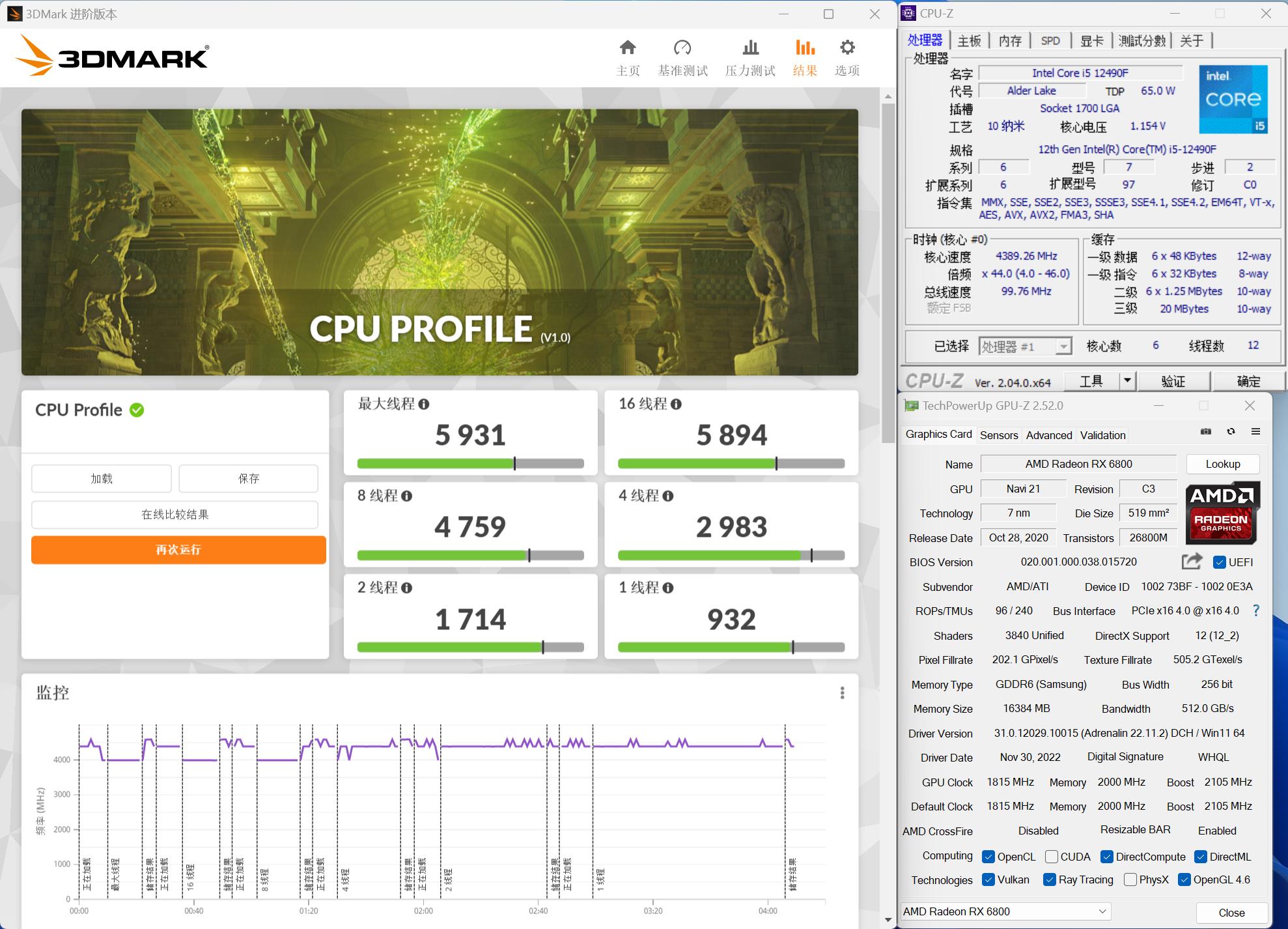Toggle the PhysX checkbox
1288x929 pixels.
[x=1130, y=880]
